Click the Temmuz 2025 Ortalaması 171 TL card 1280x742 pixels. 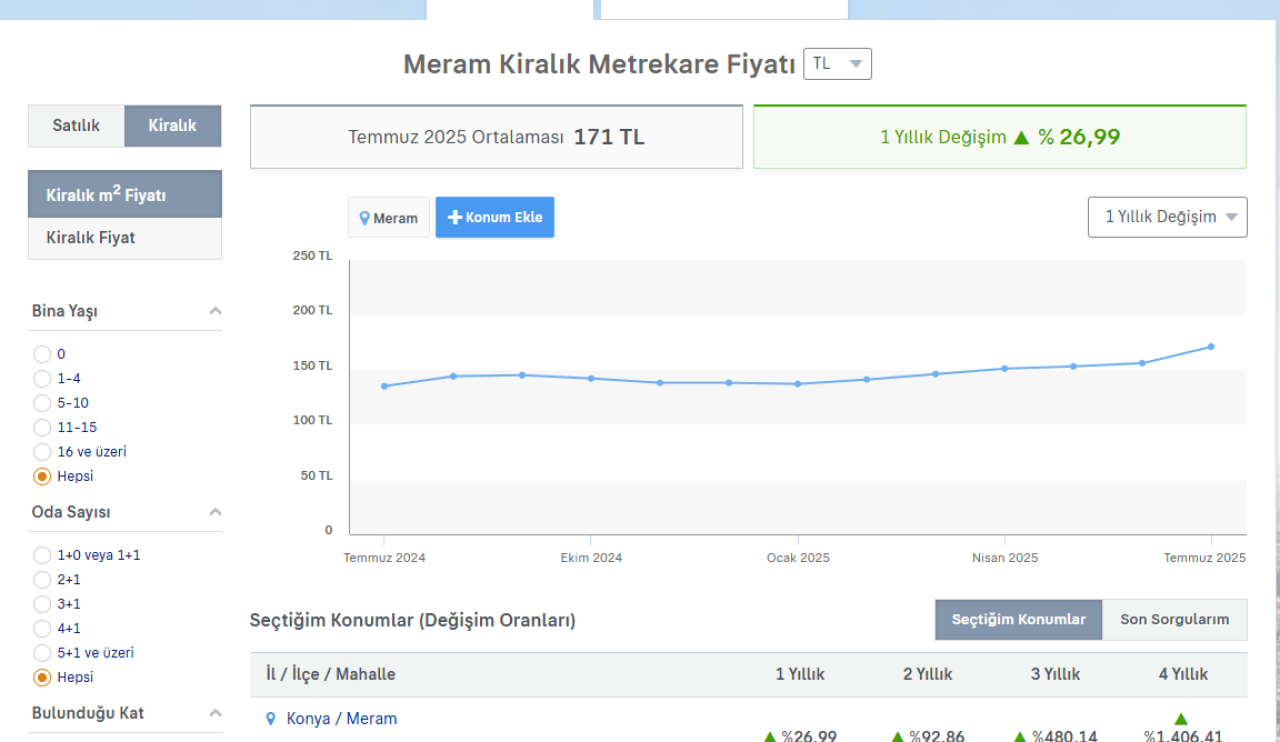click(x=496, y=137)
